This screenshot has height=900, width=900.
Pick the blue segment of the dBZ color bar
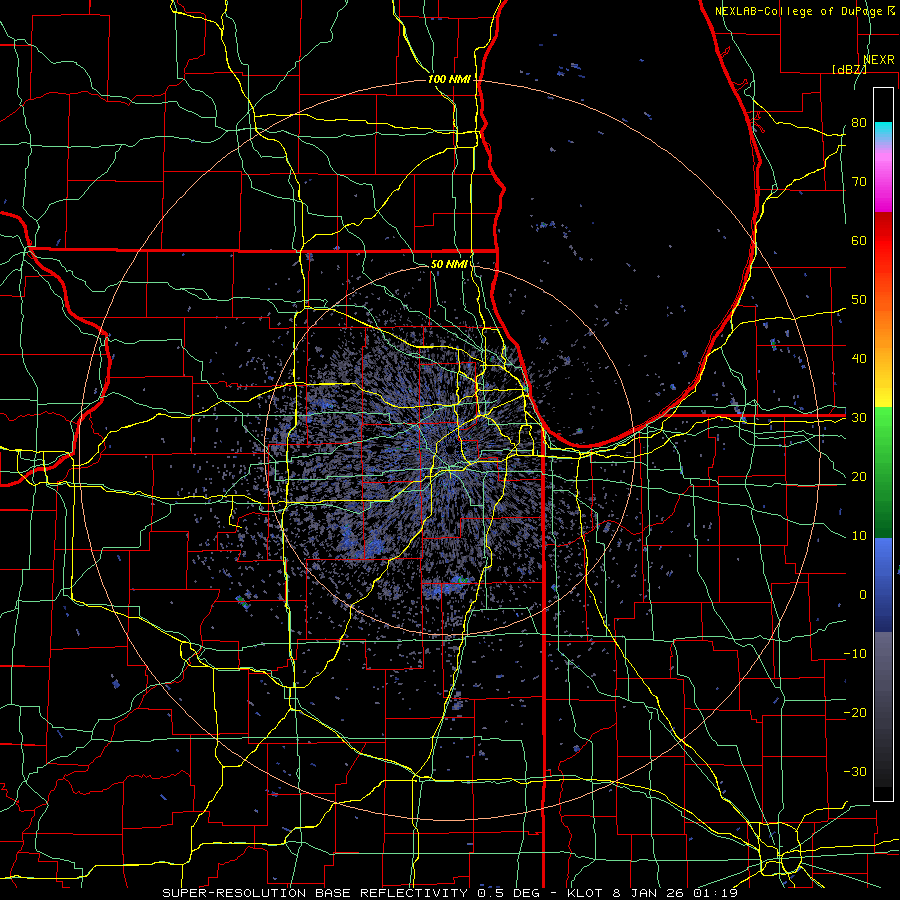click(883, 584)
